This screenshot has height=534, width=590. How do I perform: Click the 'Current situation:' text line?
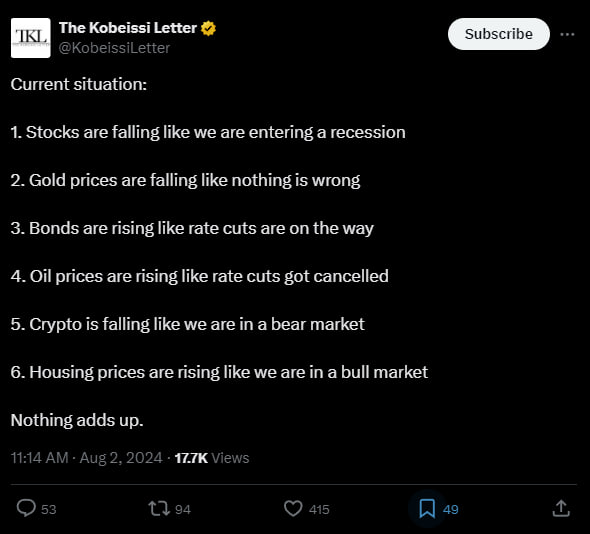point(79,84)
